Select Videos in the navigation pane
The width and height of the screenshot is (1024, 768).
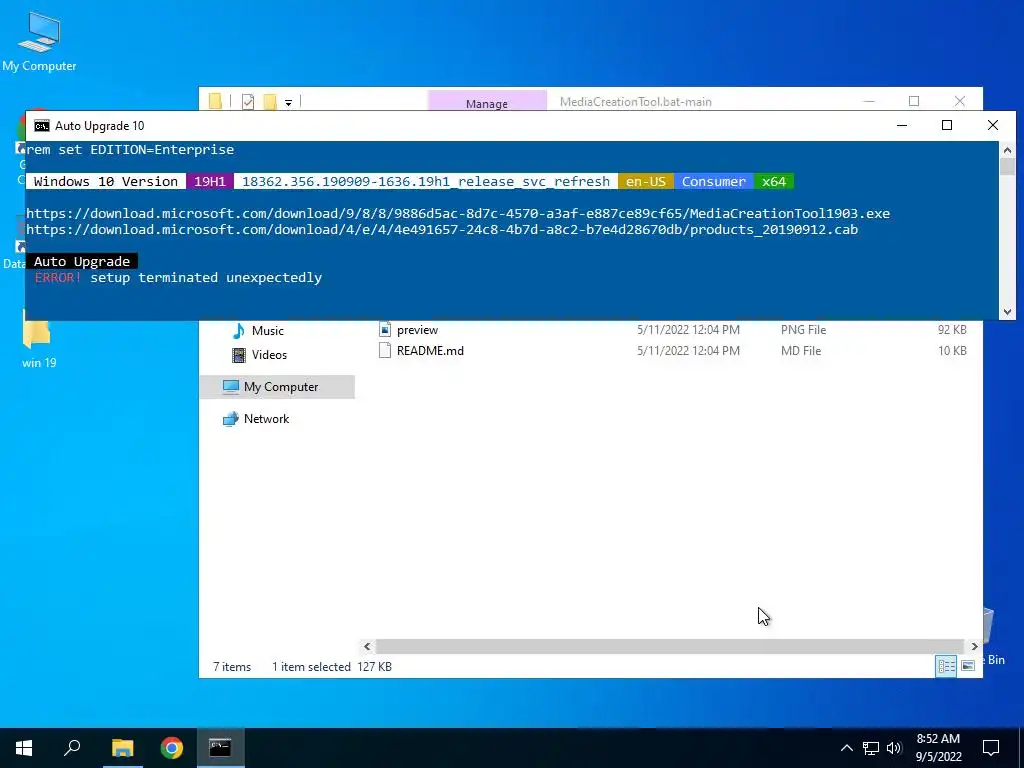coord(269,355)
